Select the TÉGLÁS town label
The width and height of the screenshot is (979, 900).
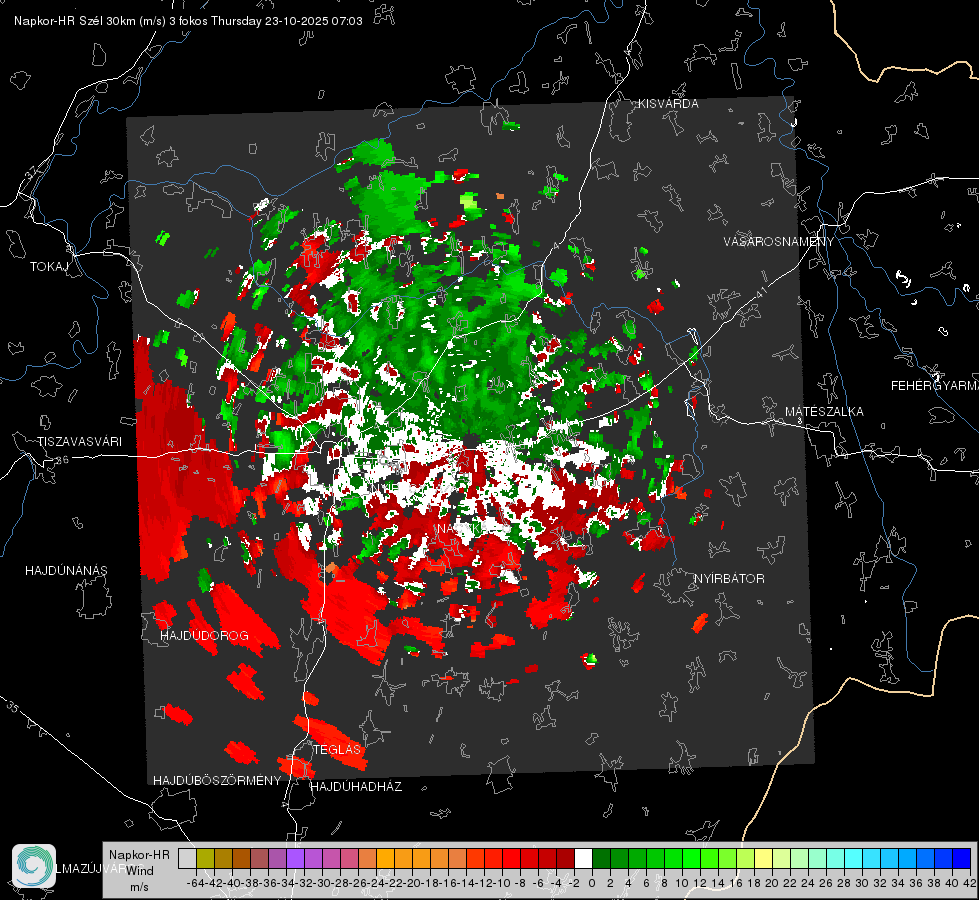(x=337, y=749)
